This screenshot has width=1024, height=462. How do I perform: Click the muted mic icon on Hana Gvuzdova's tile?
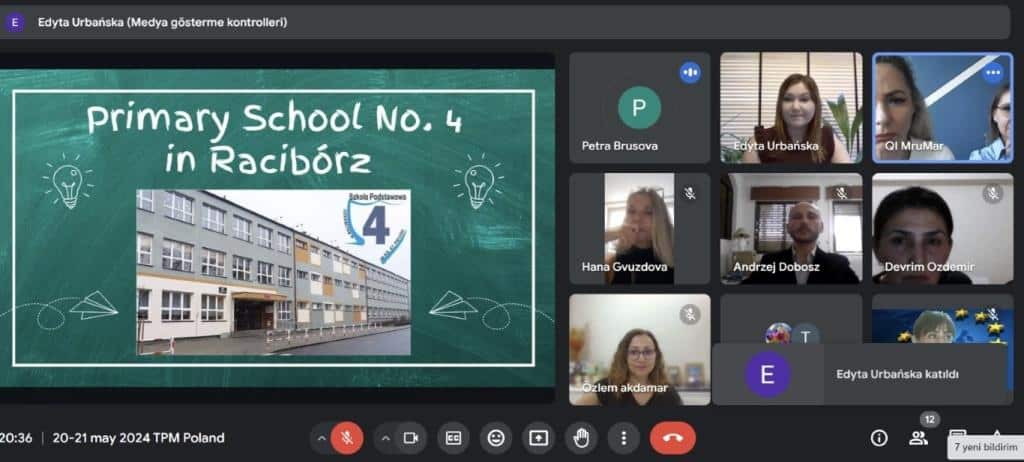tap(690, 193)
